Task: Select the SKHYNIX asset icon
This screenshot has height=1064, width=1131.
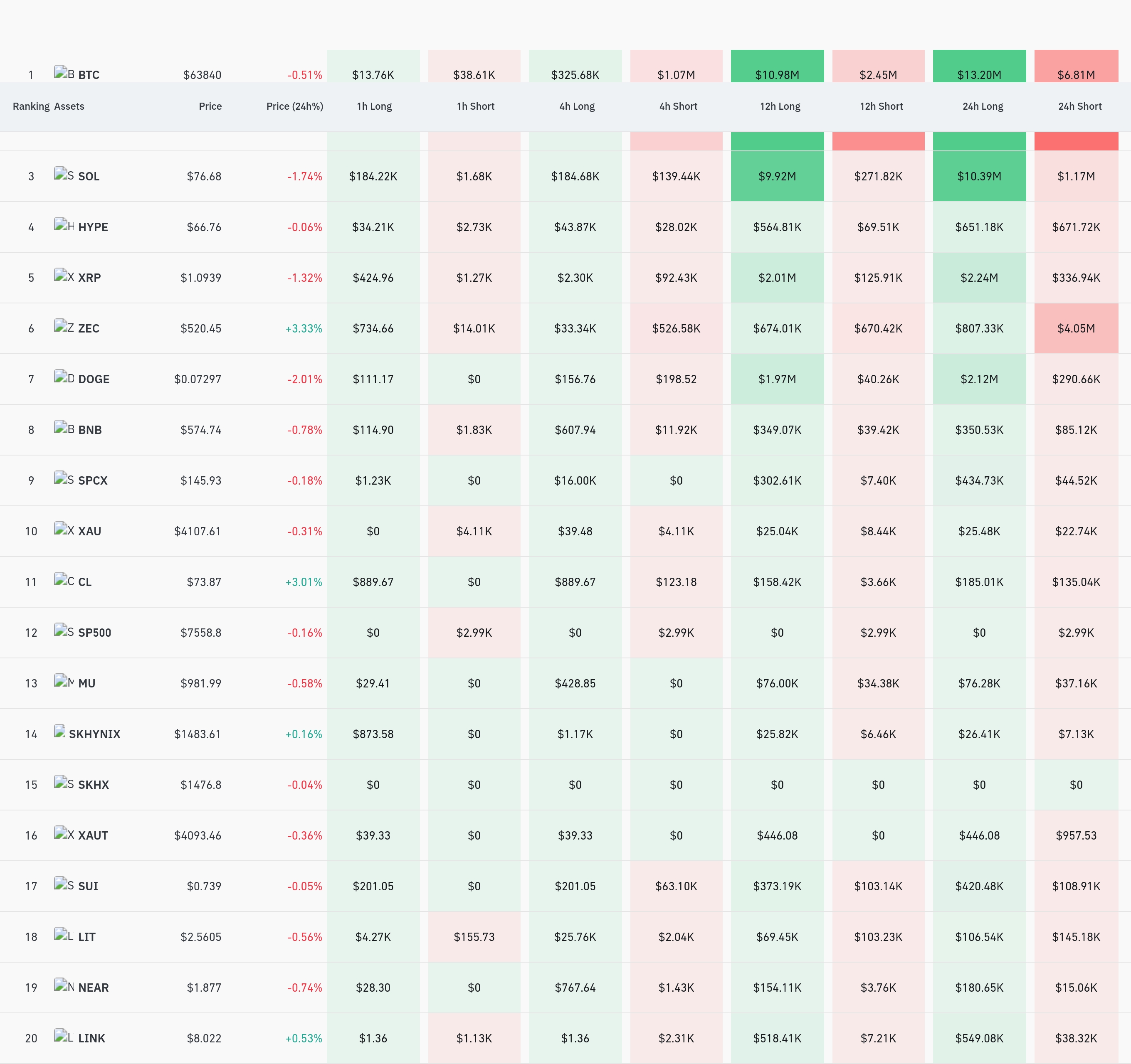Action: (x=59, y=732)
